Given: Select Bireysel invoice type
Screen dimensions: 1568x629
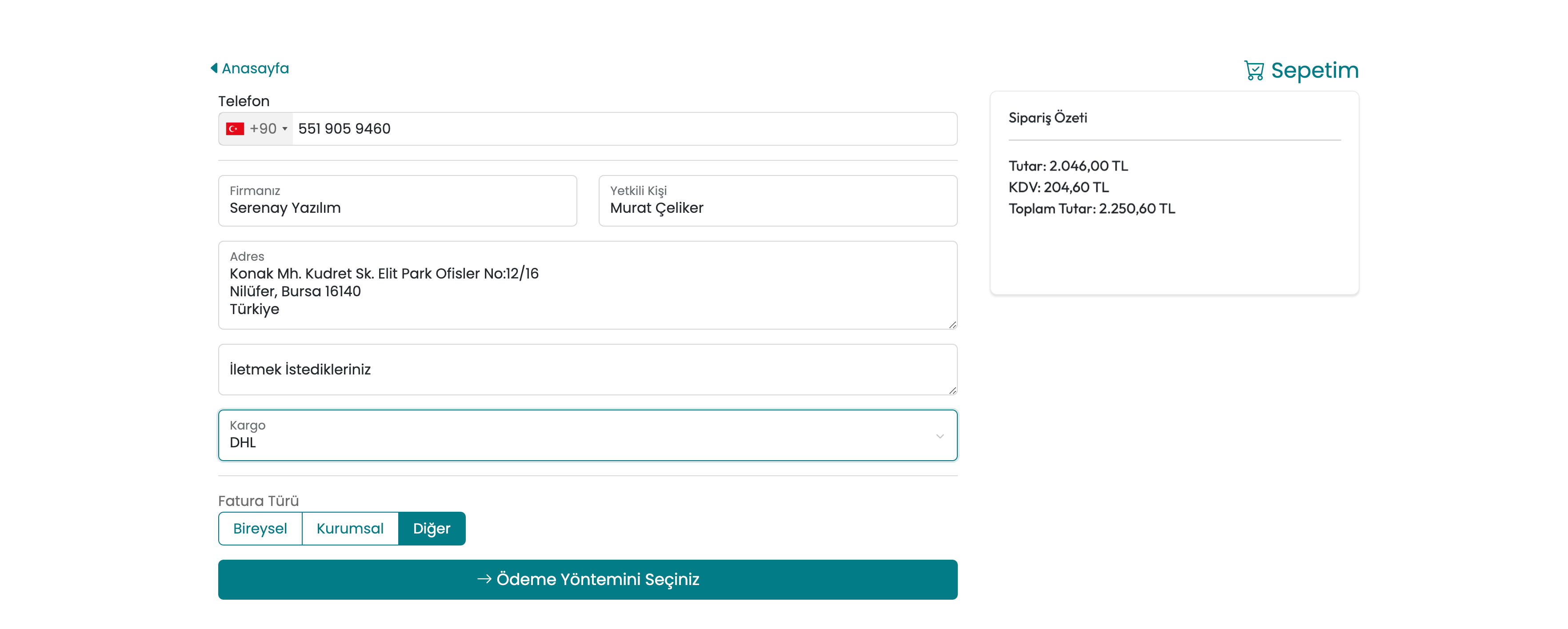Looking at the screenshot, I should 260,528.
